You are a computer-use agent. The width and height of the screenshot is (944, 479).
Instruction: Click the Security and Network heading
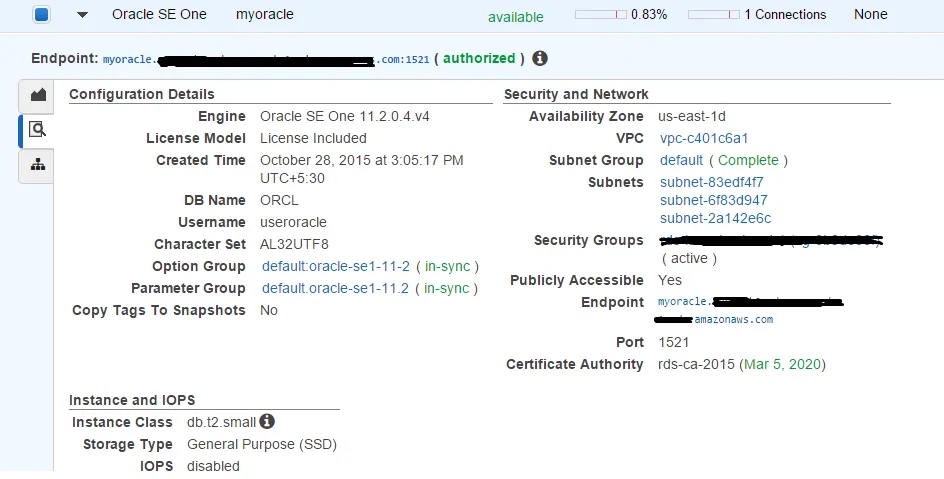point(576,94)
